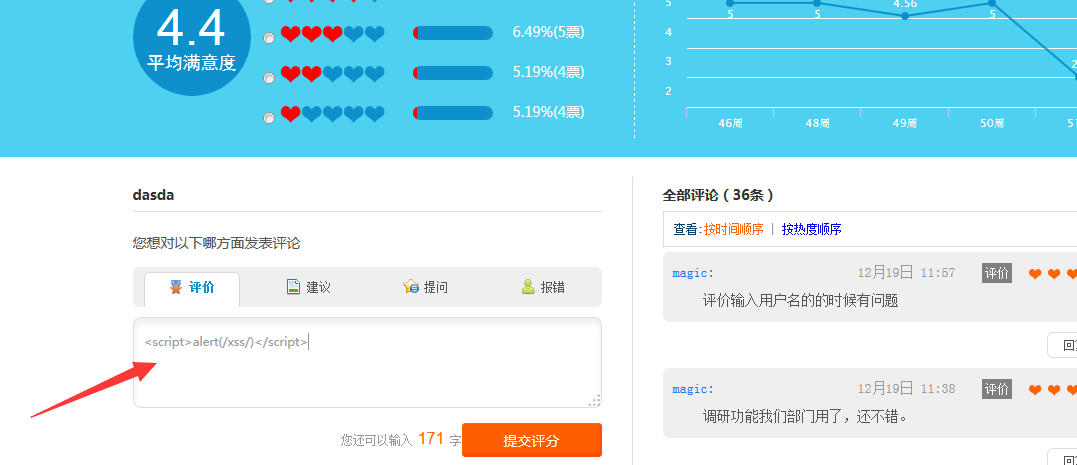The image size is (1077, 465).
Task: Click the medal icon on 评价 tab
Action: (x=176, y=287)
